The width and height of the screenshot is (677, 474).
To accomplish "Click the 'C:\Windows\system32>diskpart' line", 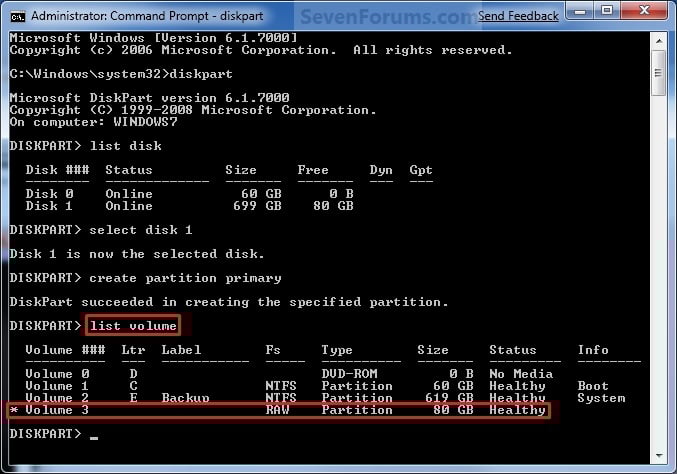I will coord(121,74).
